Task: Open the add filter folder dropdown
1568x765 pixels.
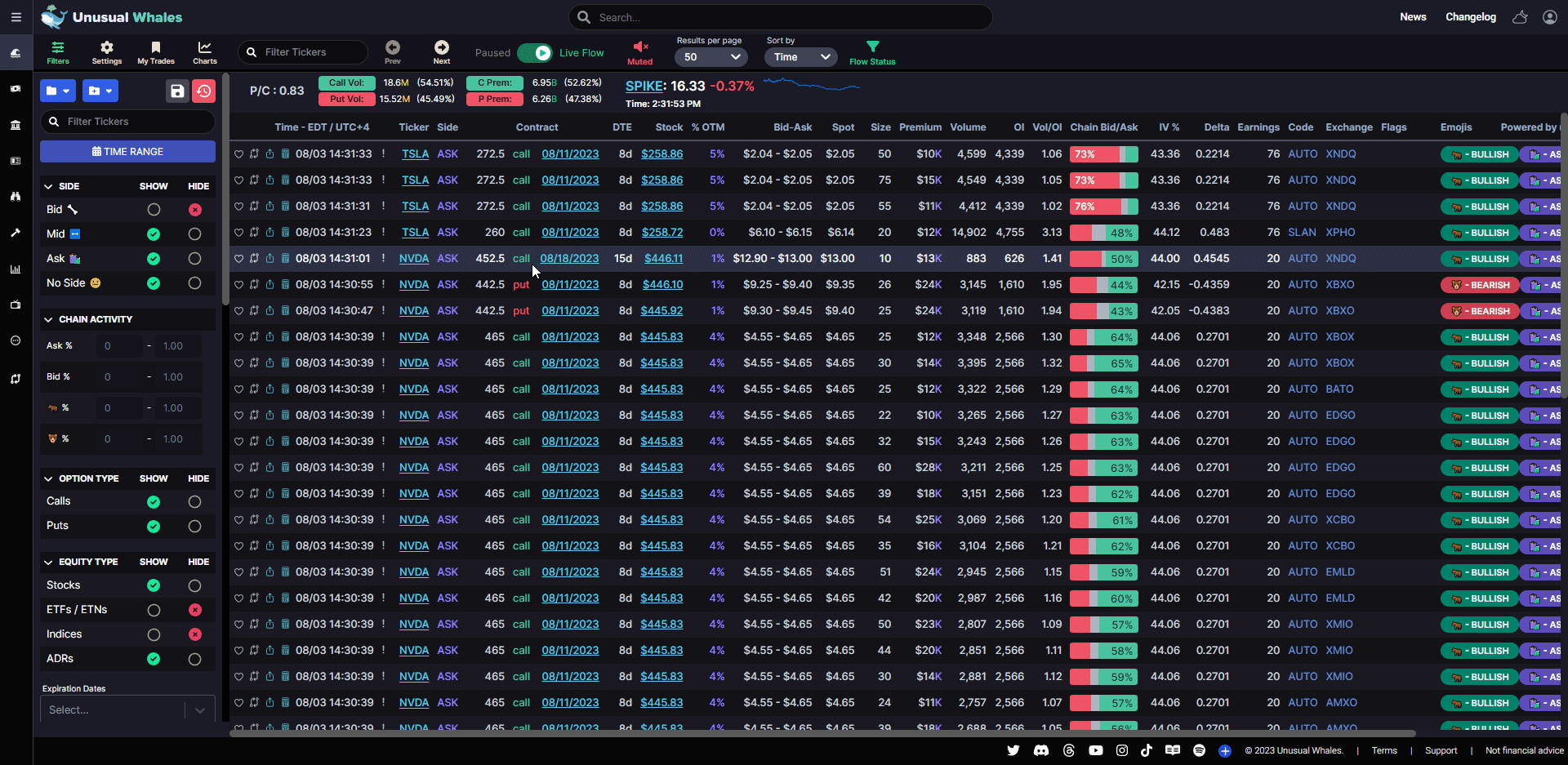Action: [x=100, y=91]
